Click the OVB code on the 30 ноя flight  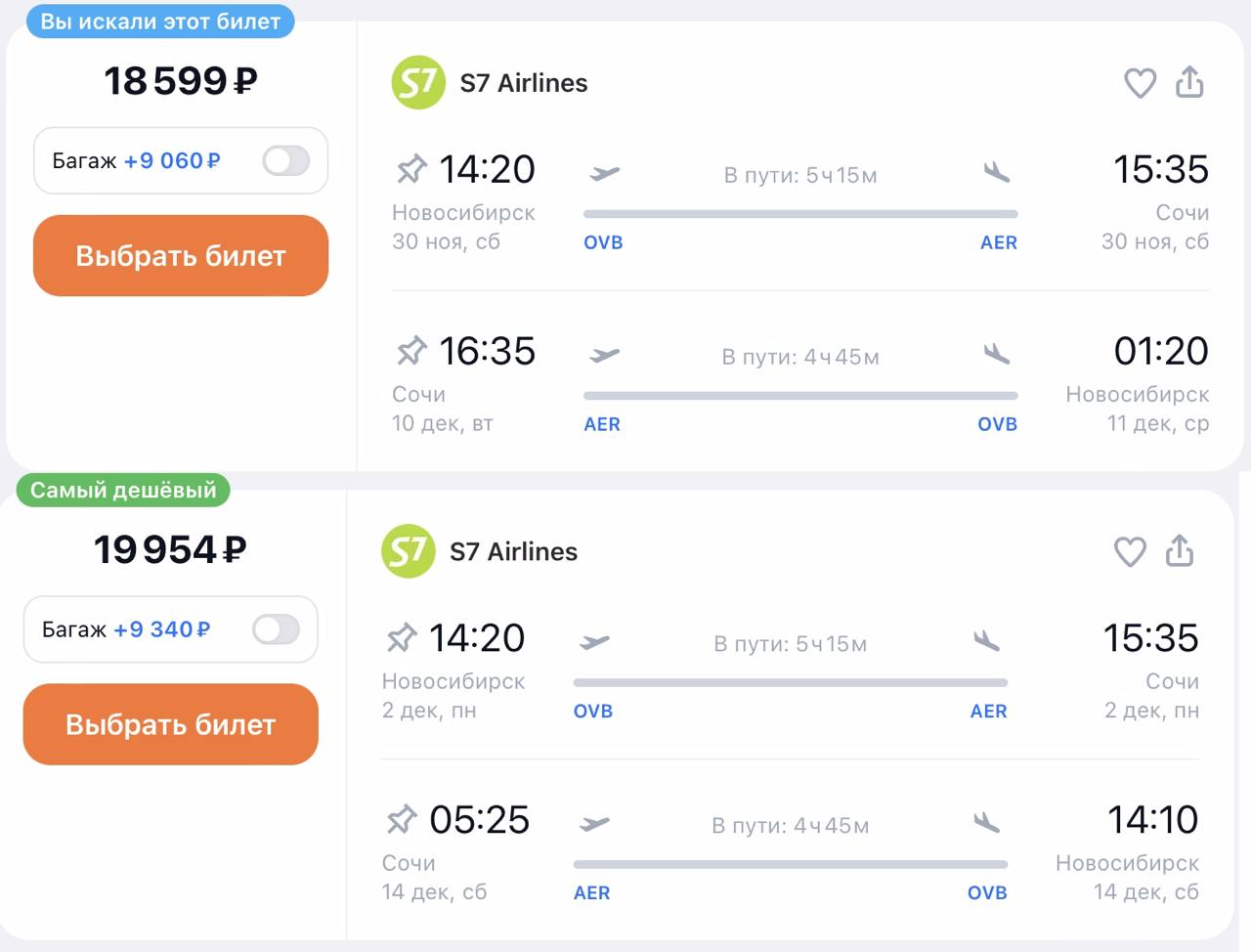coord(603,242)
